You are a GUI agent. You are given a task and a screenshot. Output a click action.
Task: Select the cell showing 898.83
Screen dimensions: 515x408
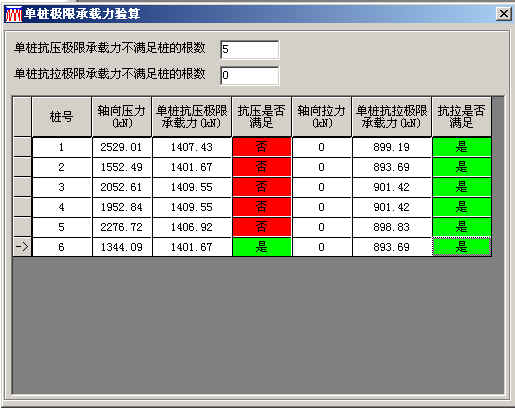click(392, 227)
